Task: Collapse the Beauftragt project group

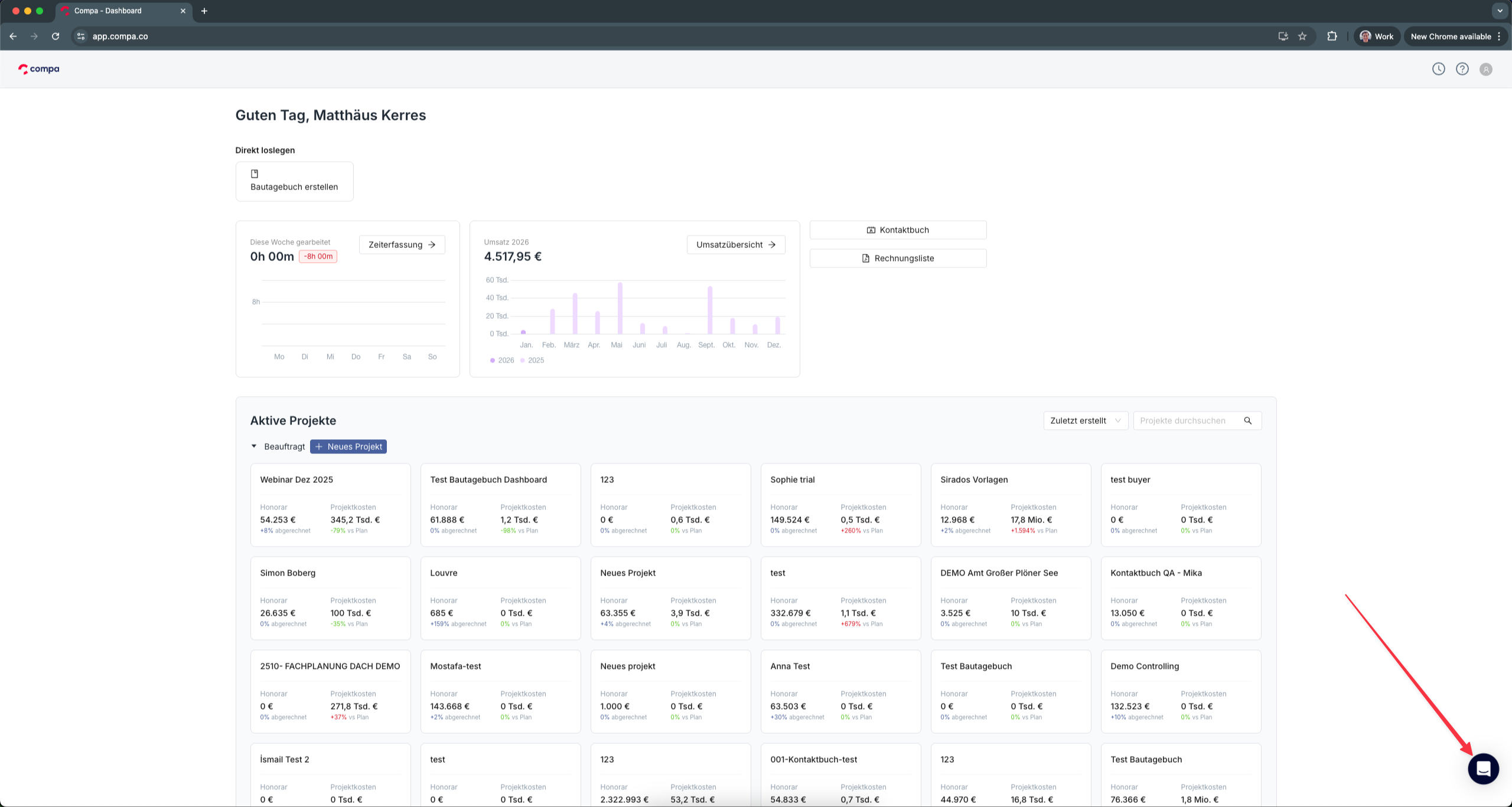Action: pyautogui.click(x=254, y=446)
